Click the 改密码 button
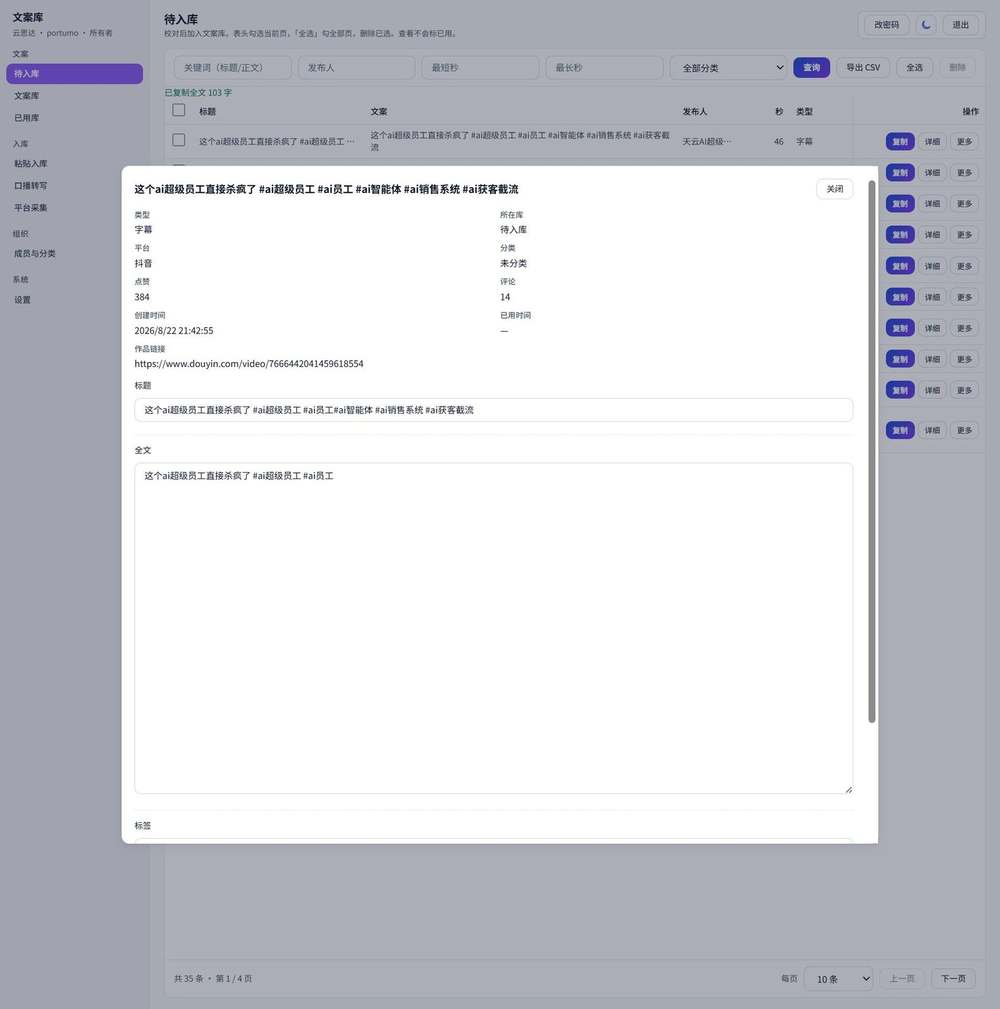The width and height of the screenshot is (1000, 1009). 886,25
